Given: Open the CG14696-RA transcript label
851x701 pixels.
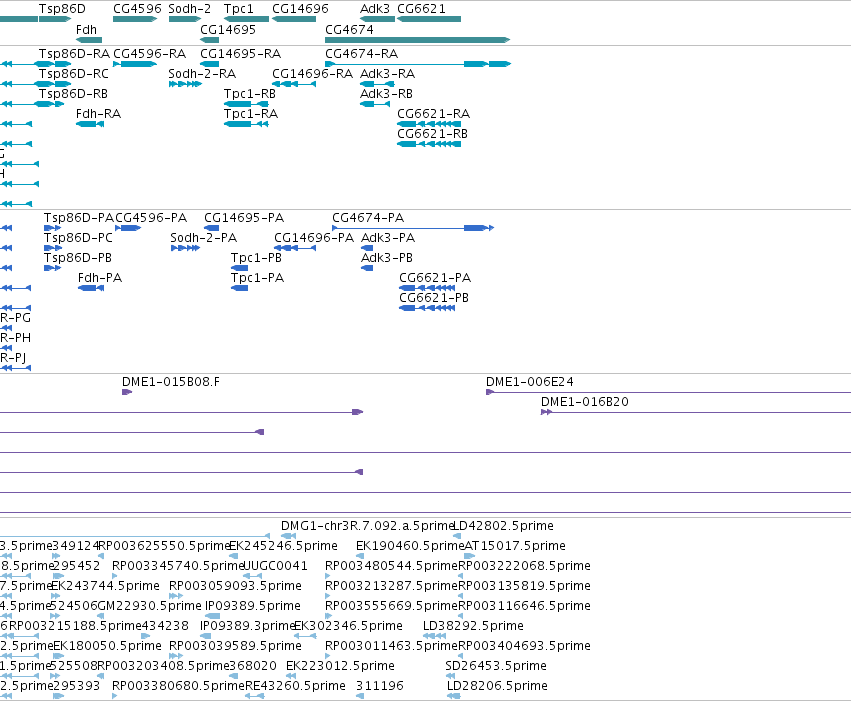Looking at the screenshot, I should click(313, 73).
